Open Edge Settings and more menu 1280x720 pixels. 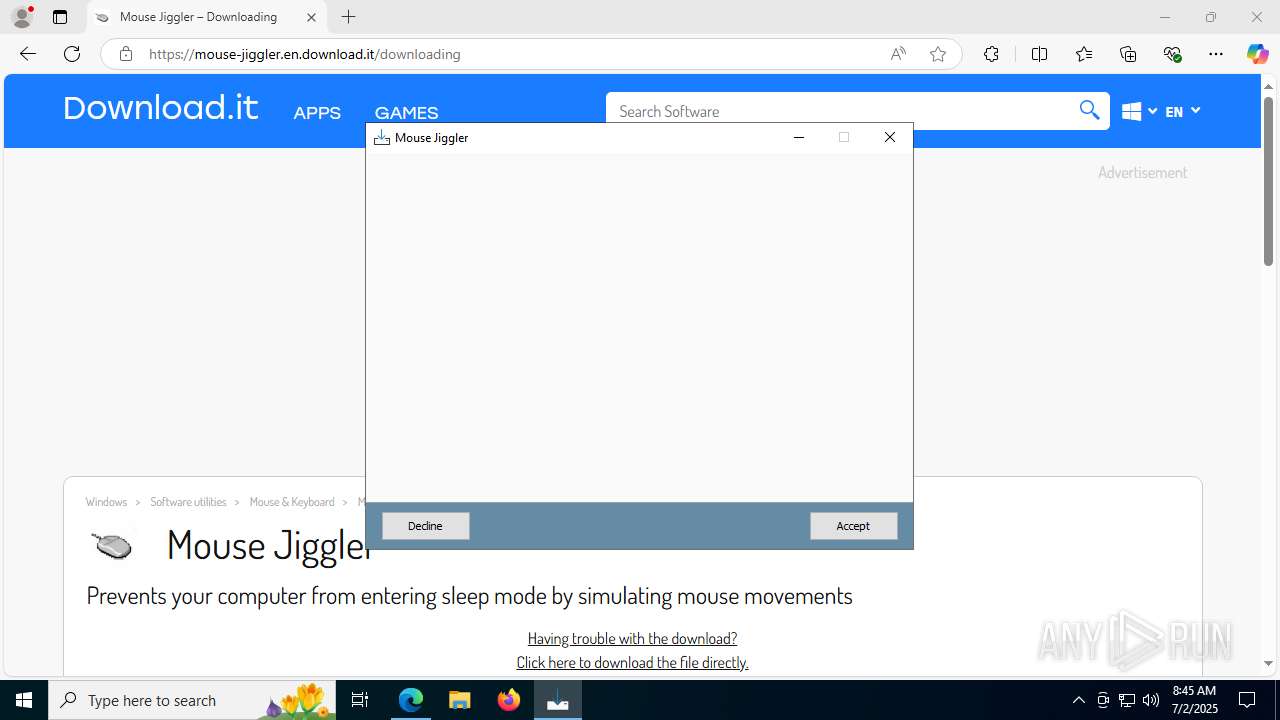click(x=1216, y=54)
